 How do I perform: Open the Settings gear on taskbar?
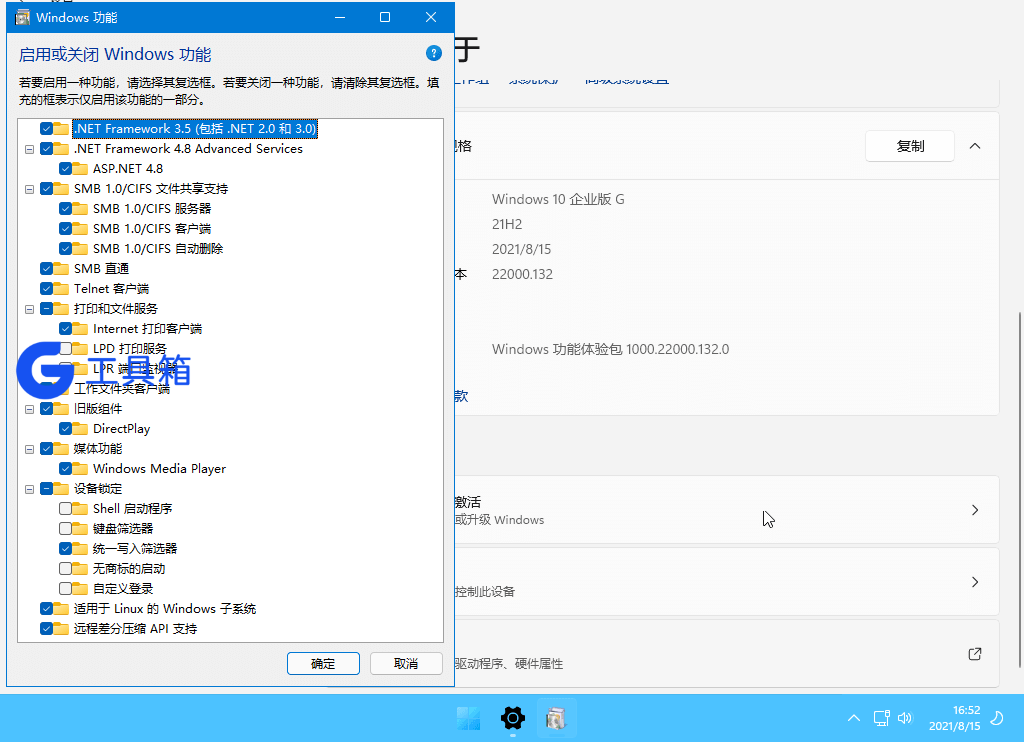pyautogui.click(x=513, y=718)
